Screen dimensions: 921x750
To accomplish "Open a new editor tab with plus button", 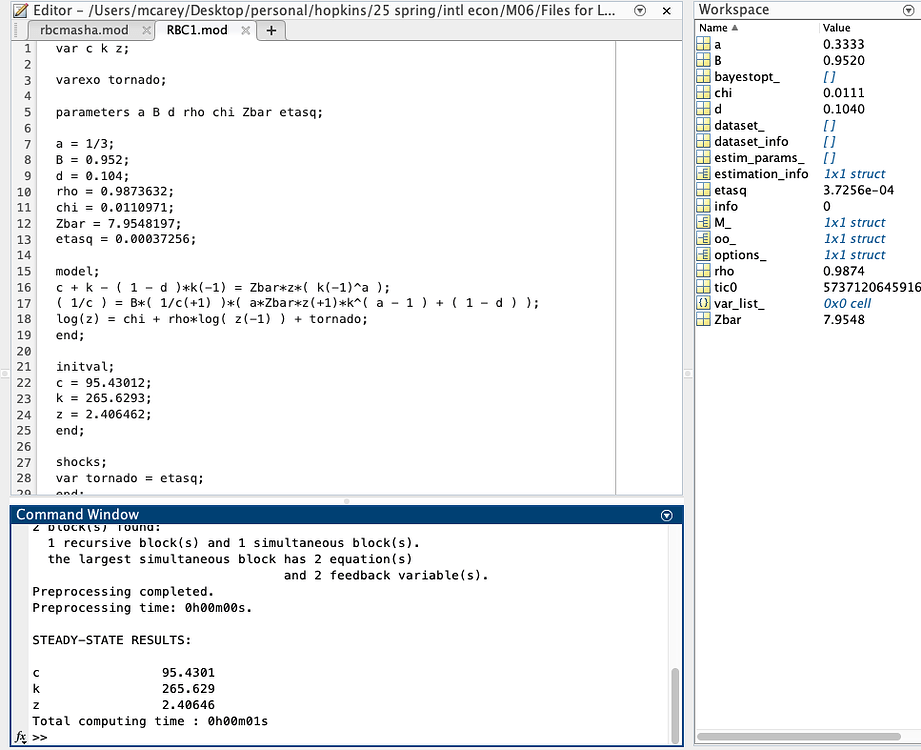I will (271, 30).
